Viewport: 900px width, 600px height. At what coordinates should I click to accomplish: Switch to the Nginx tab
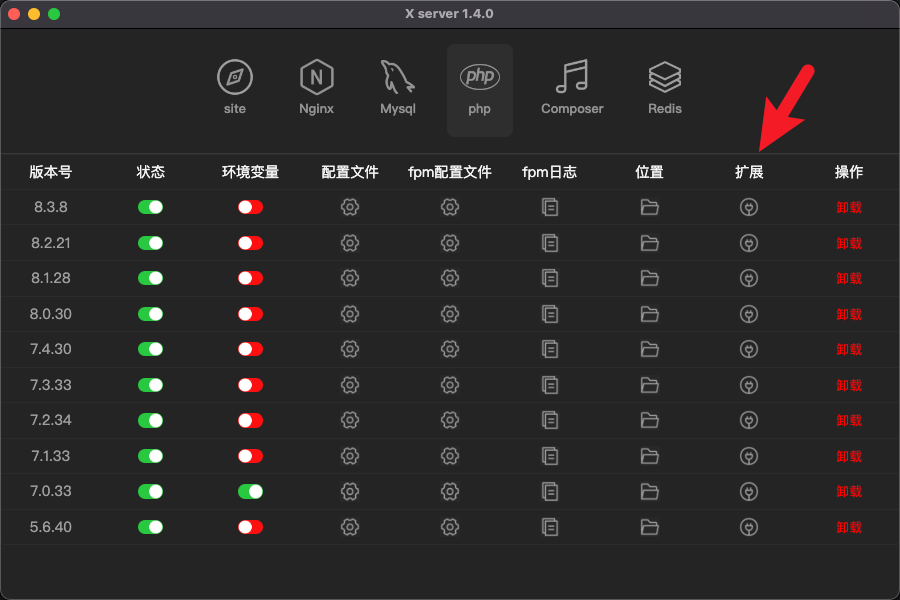(x=316, y=89)
